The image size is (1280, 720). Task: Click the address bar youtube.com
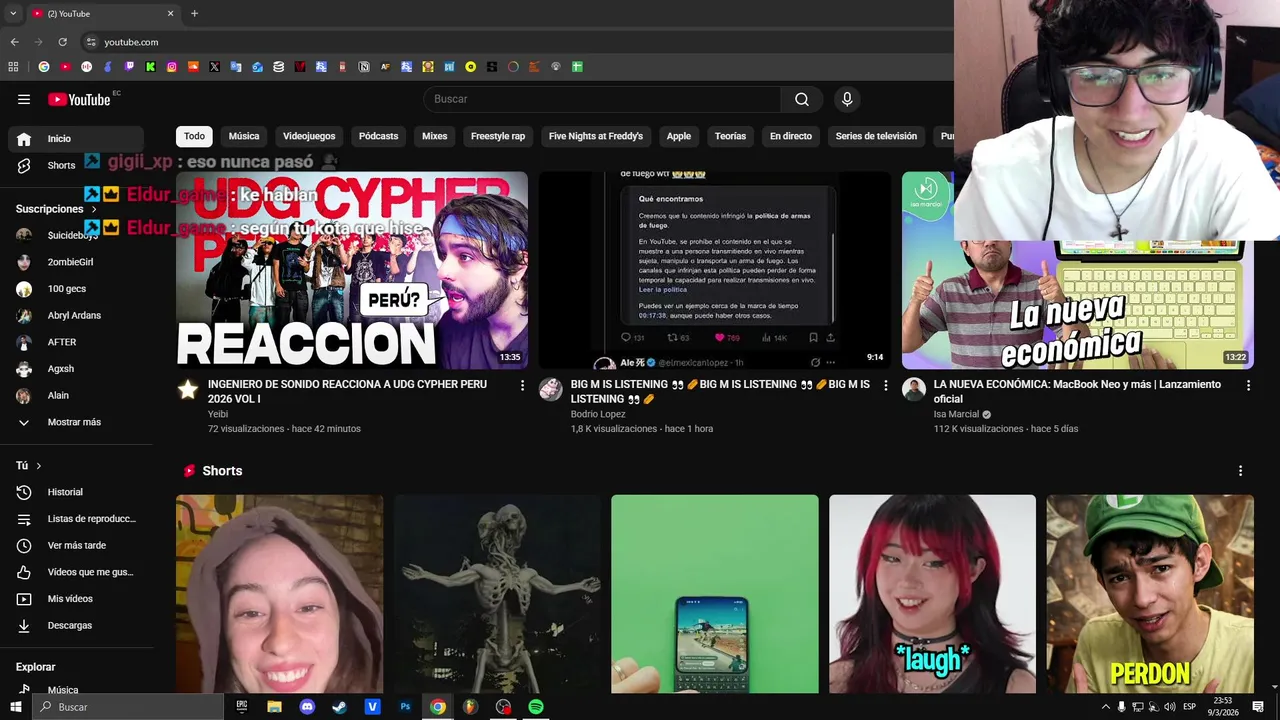tap(131, 42)
